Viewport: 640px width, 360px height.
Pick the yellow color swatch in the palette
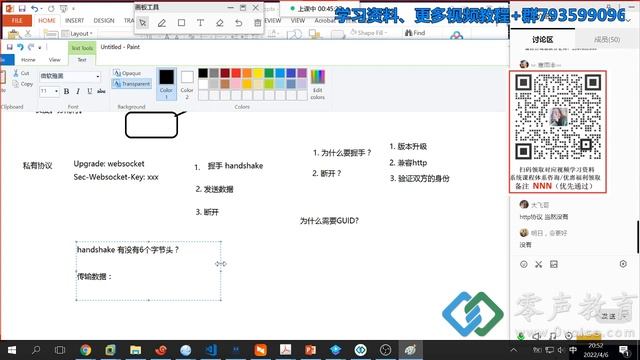(x=258, y=73)
